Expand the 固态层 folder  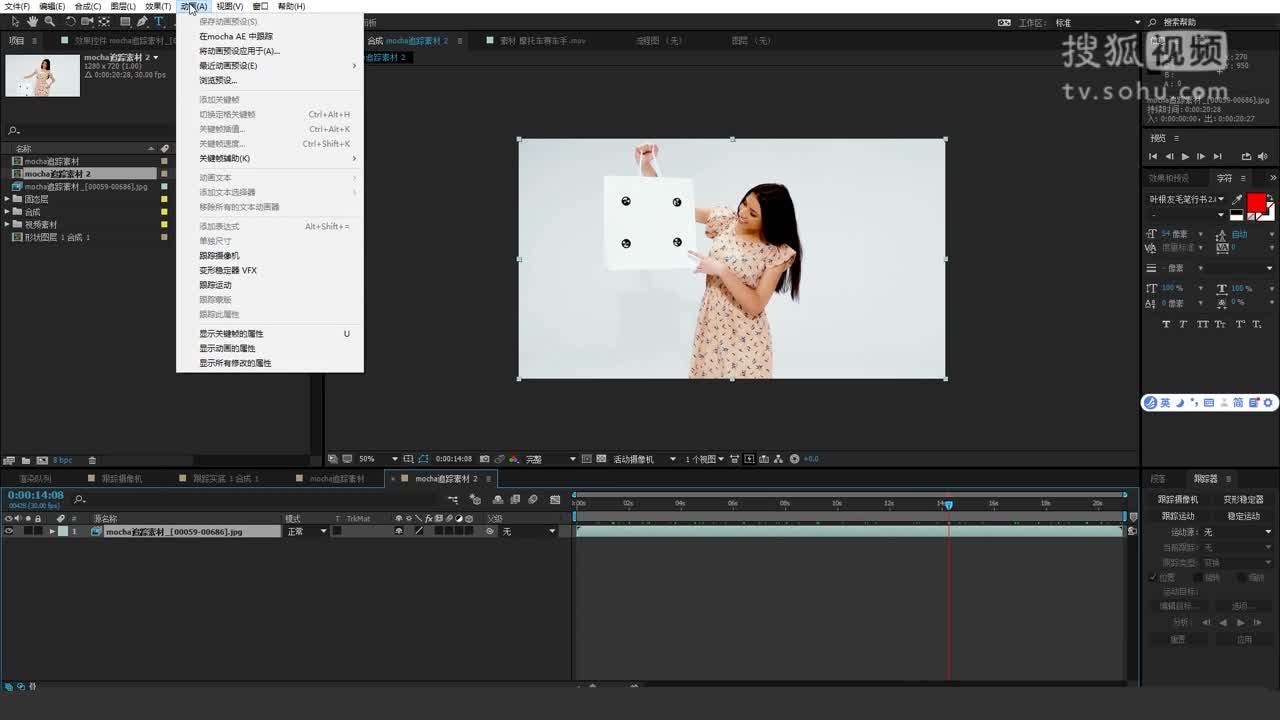(x=7, y=199)
